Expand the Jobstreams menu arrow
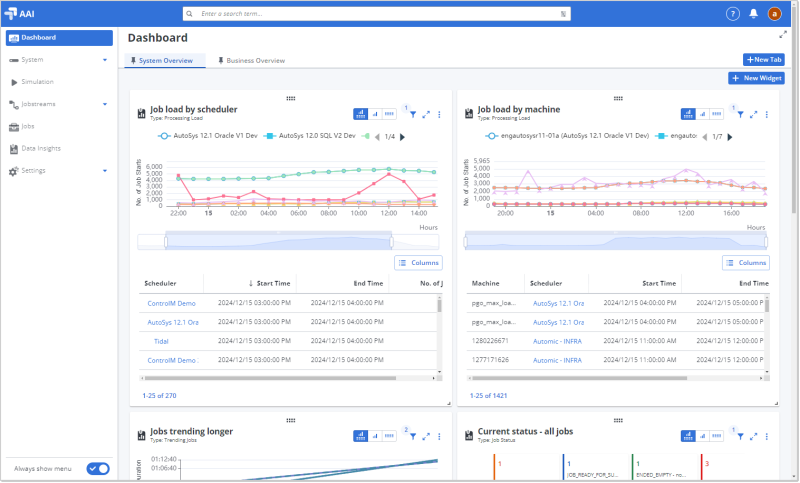 click(105, 104)
